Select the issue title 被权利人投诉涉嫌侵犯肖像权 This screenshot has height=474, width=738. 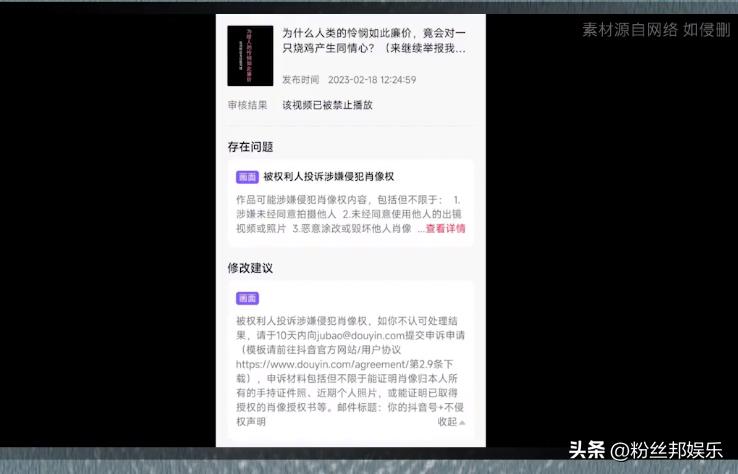pyautogui.click(x=329, y=177)
